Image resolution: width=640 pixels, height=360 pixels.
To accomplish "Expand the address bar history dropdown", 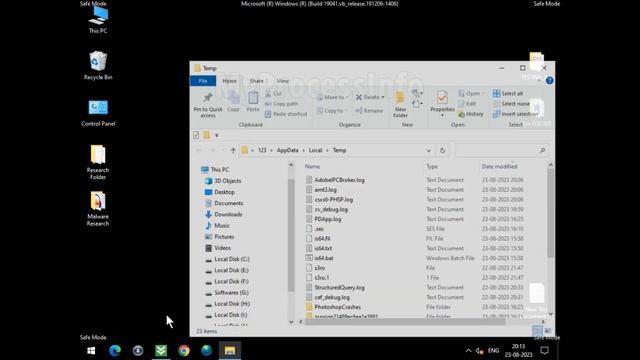I will pos(429,151).
